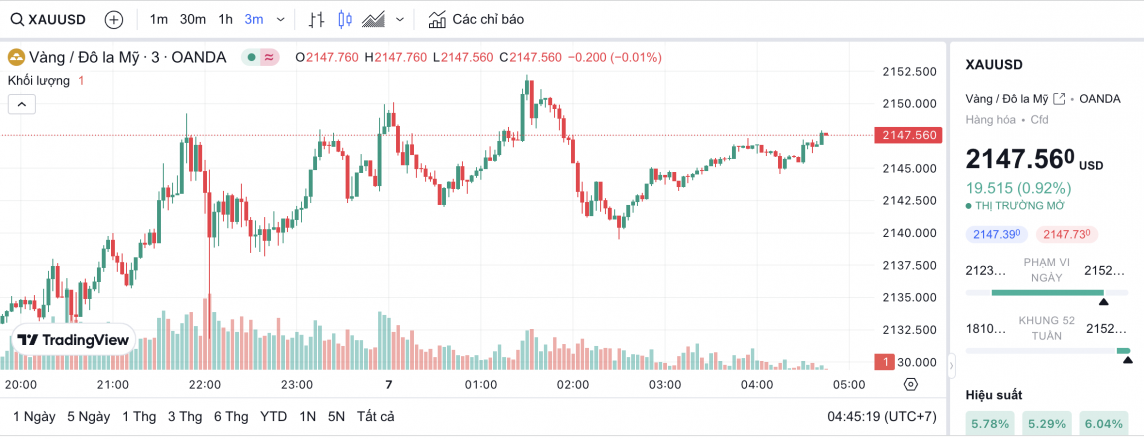Collapse the indicator legend with the chevron
Image resolution: width=1144 pixels, height=439 pixels.
pos(22,103)
